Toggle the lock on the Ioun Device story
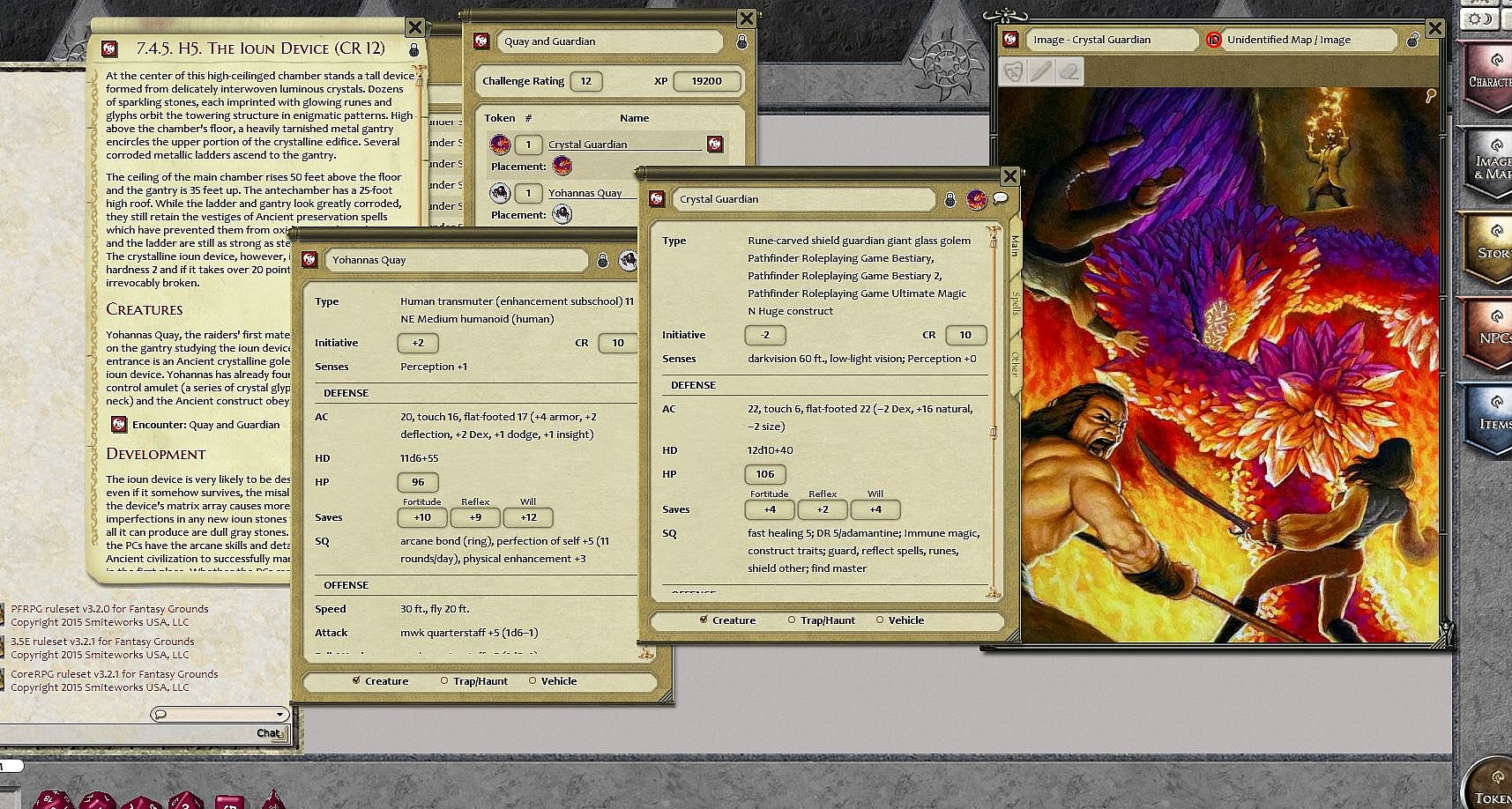The image size is (1512, 809). pyautogui.click(x=414, y=49)
